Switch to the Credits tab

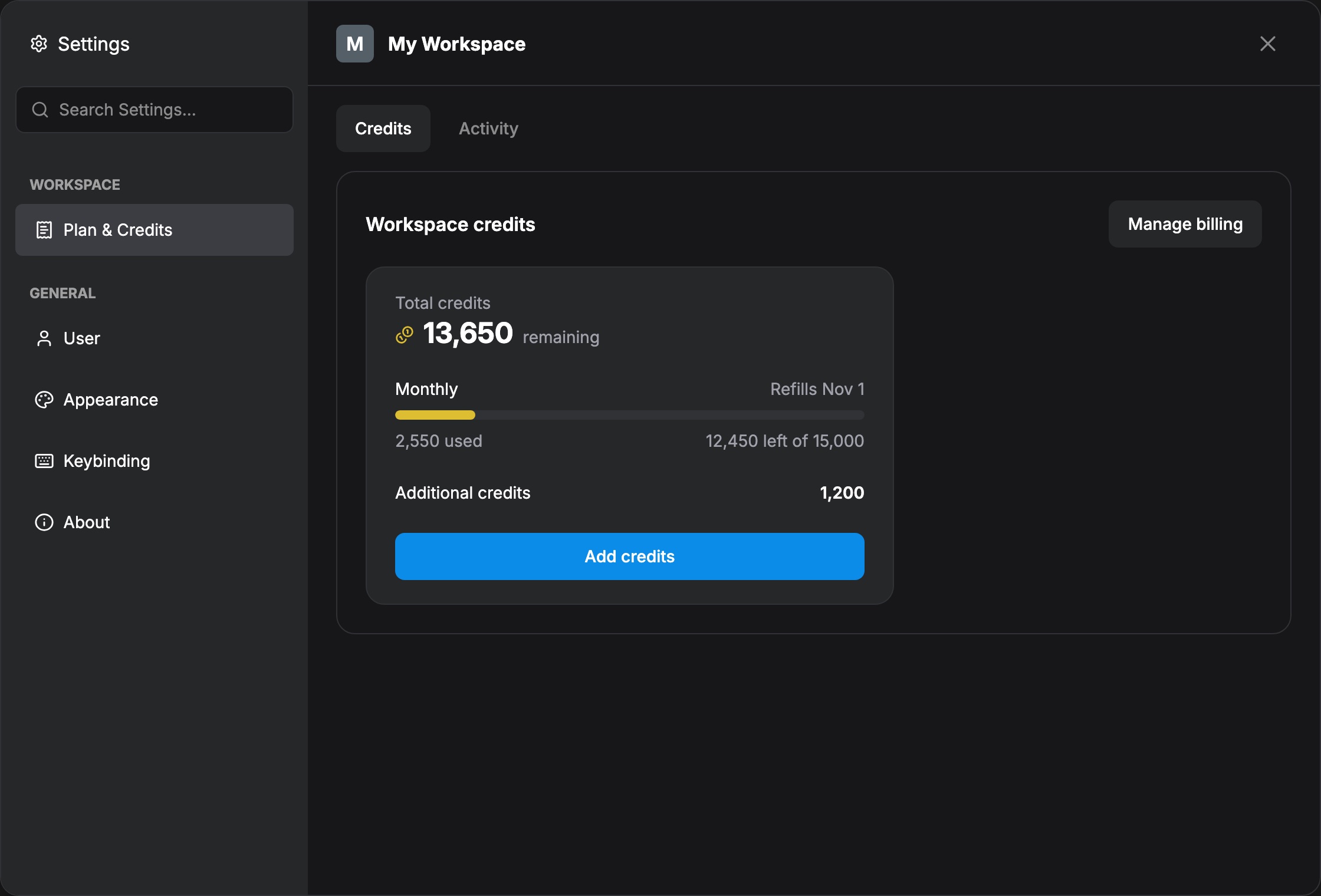pos(383,129)
